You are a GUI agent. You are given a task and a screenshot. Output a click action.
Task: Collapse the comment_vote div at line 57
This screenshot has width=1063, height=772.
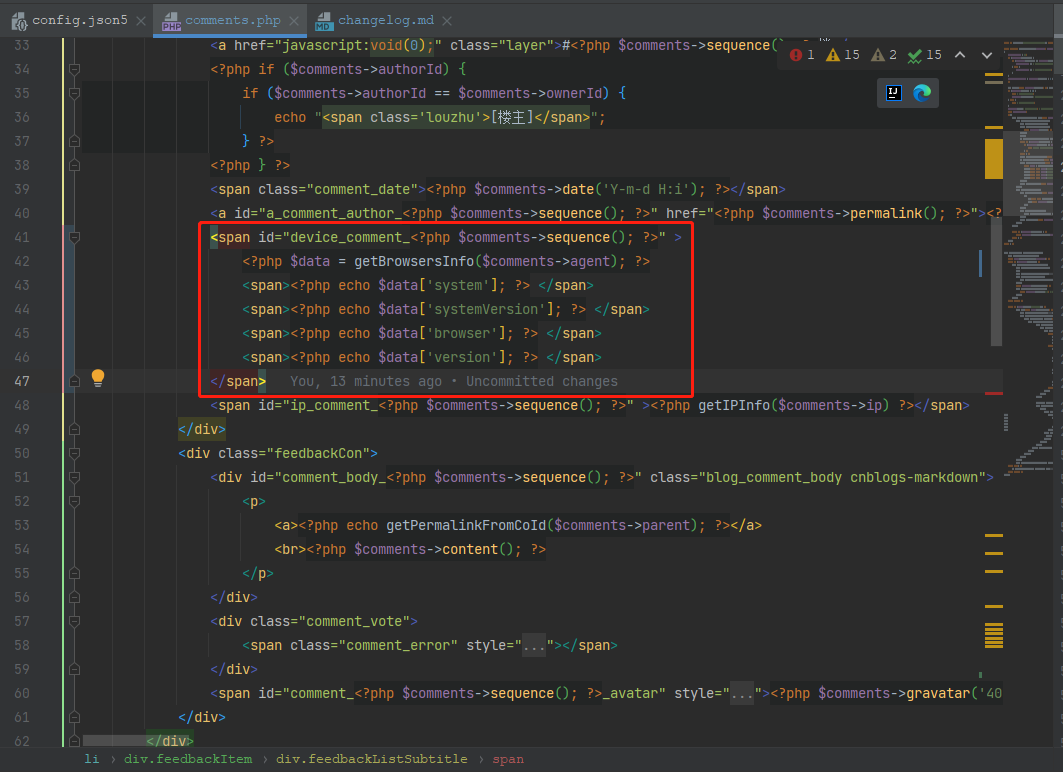tap(75, 621)
